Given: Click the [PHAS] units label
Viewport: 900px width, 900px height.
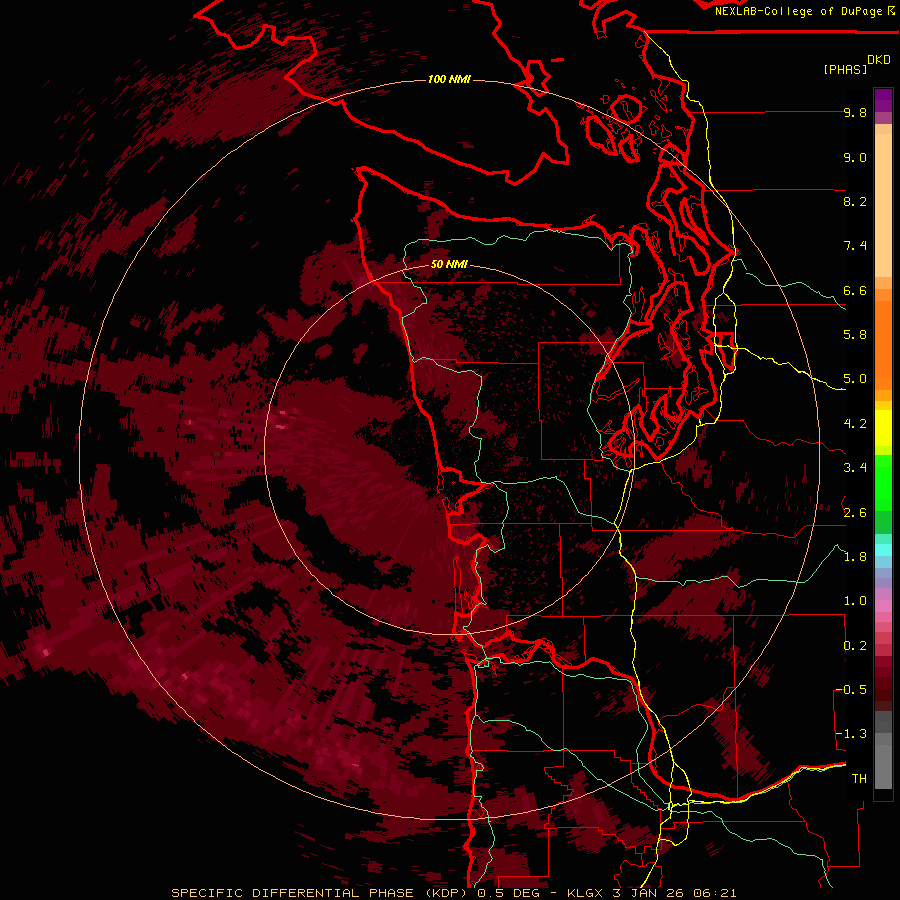Looking at the screenshot, I should pos(845,69).
